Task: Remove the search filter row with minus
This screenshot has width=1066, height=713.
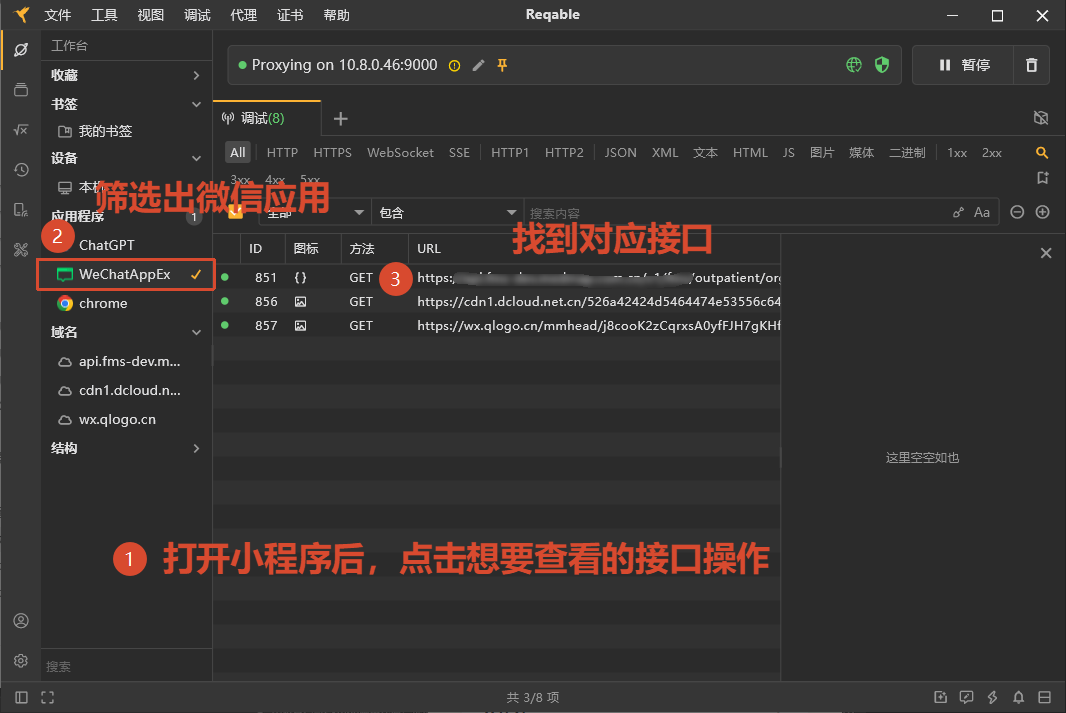Action: (1017, 212)
